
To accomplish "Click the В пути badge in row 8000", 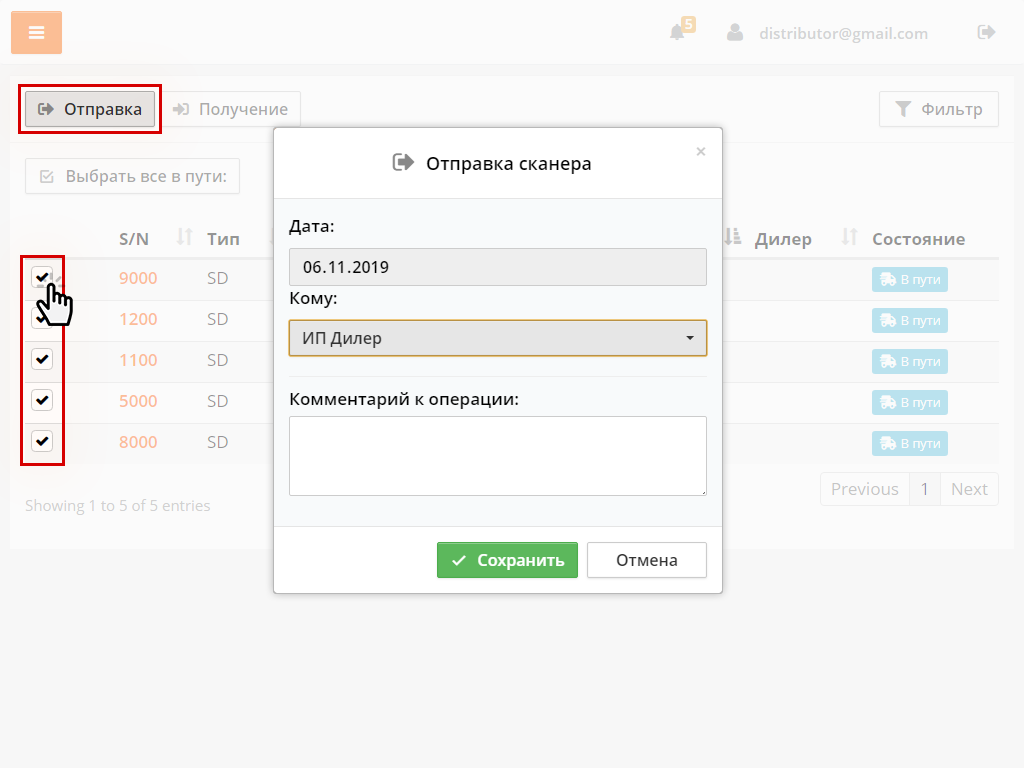I will (x=909, y=443).
